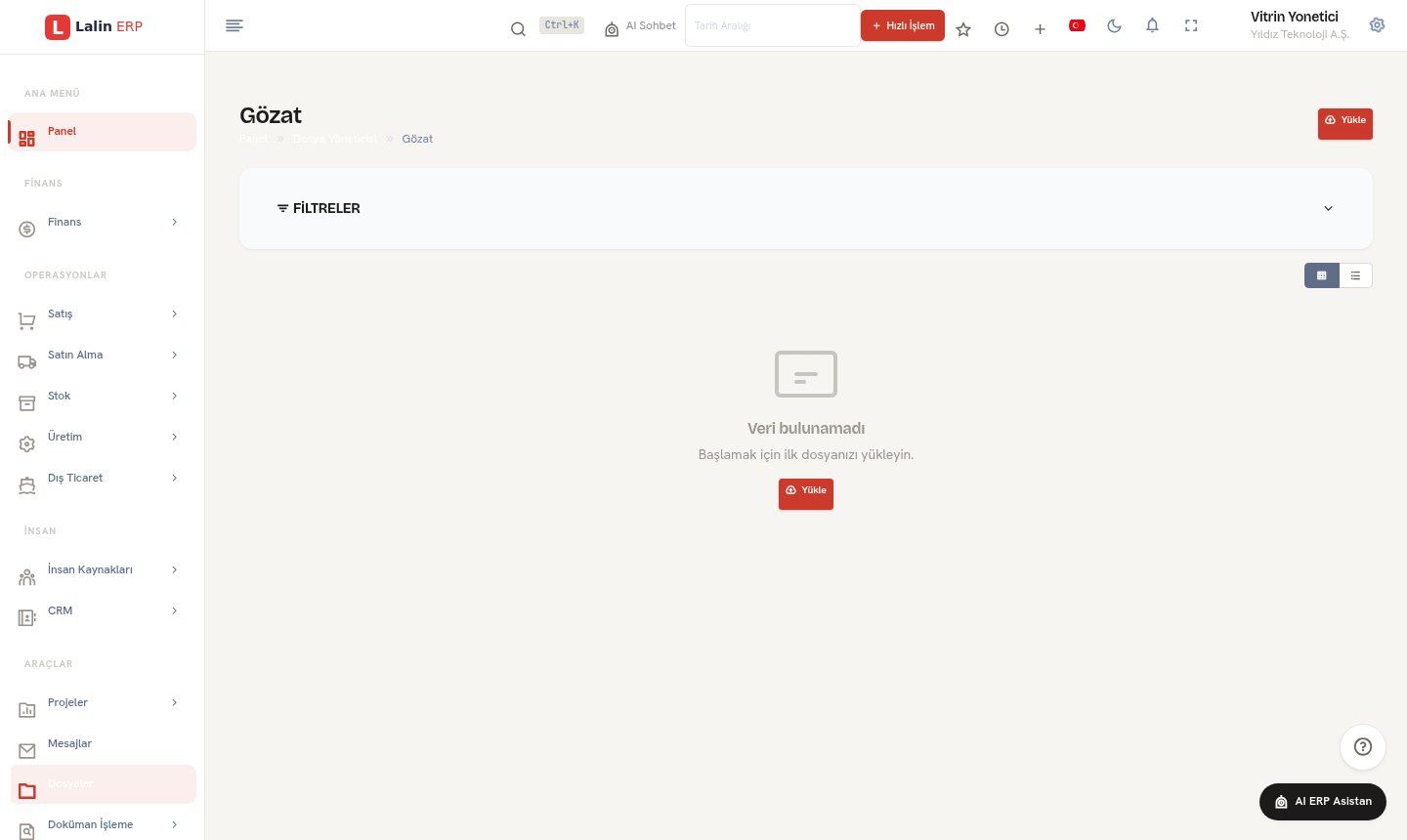Open the Doküman İşleme menu
Image resolution: width=1407 pixels, height=840 pixels.
point(103,825)
